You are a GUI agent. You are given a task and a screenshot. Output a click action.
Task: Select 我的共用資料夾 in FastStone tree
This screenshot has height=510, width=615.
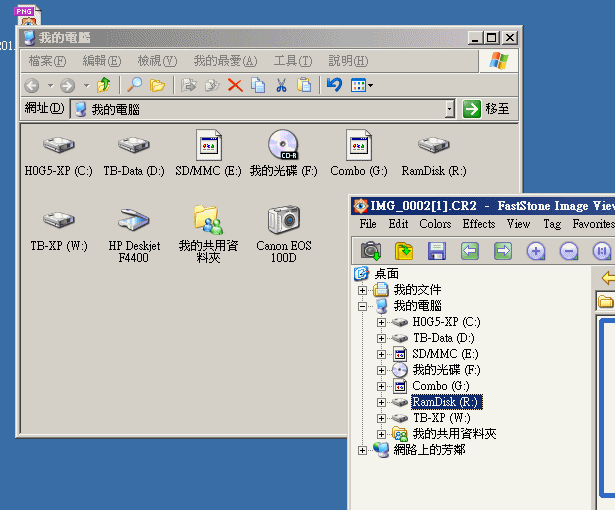[454, 434]
